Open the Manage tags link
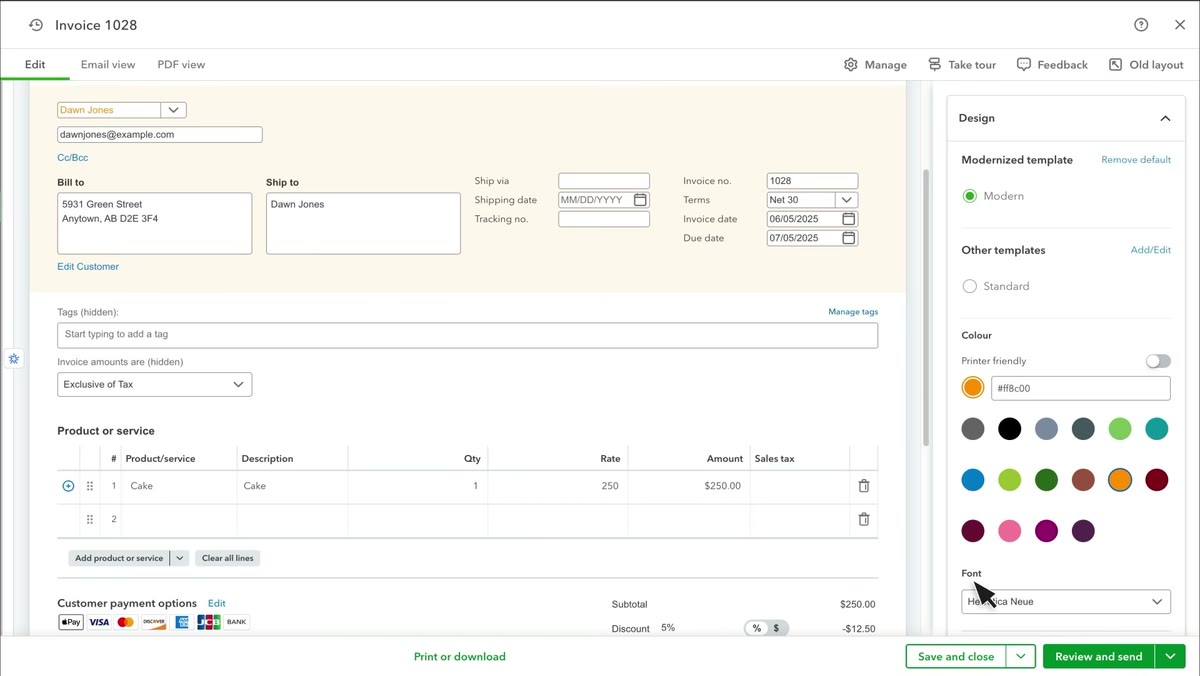This screenshot has height=676, width=1200. 853,312
